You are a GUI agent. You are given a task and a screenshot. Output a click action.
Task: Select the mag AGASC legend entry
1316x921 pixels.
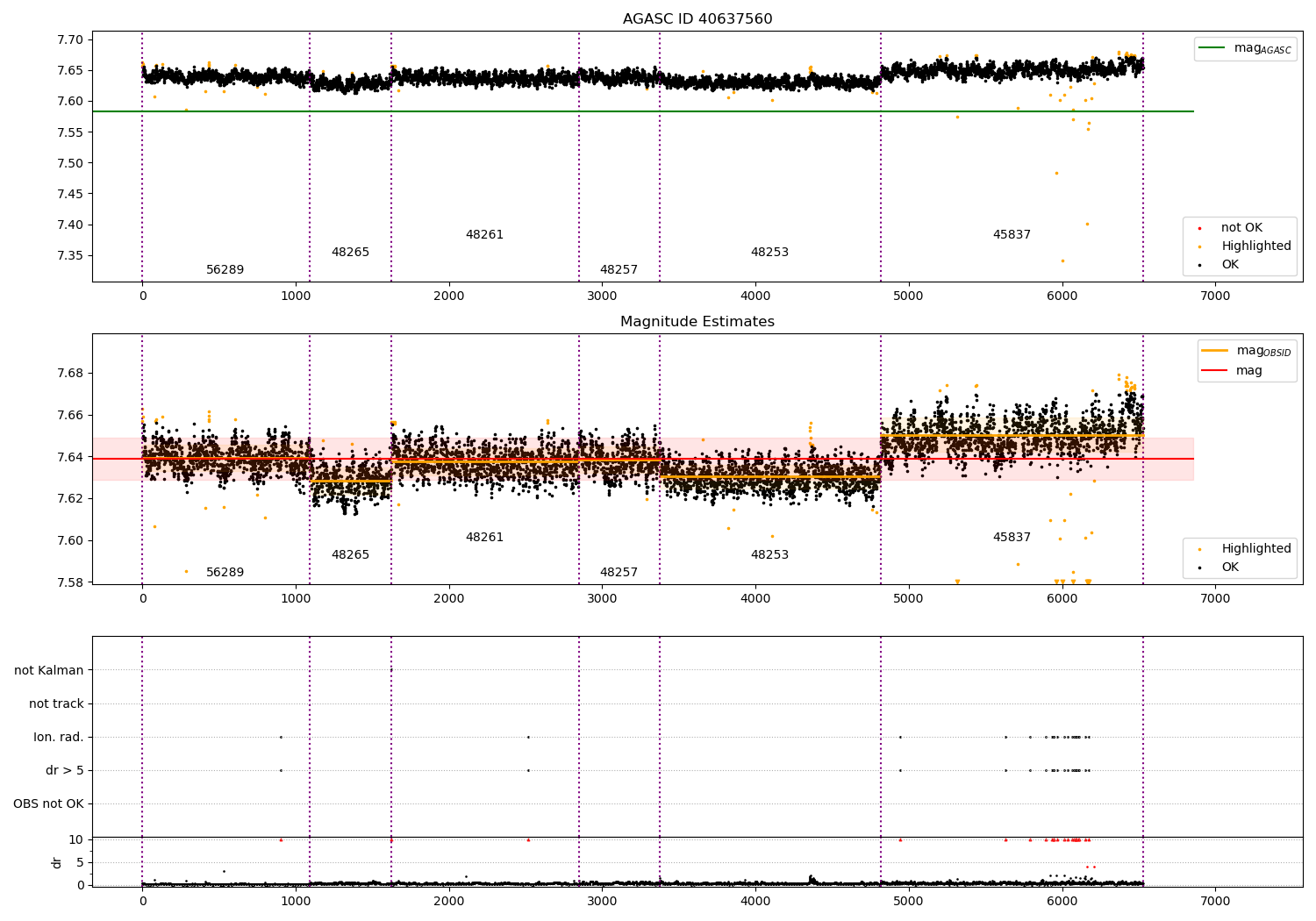1245,48
